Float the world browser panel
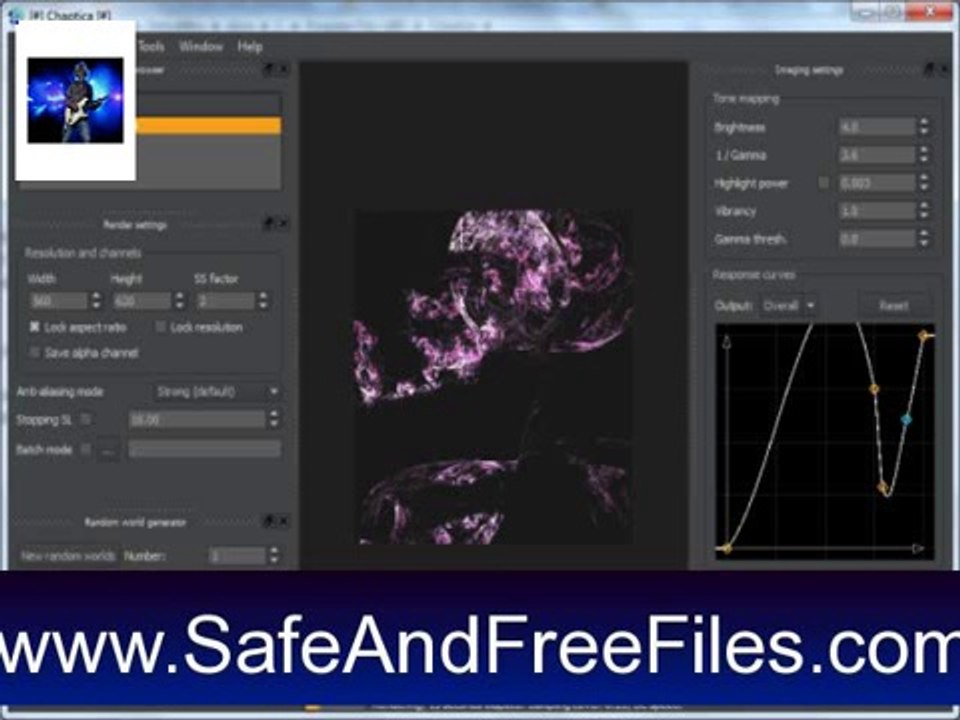The height and width of the screenshot is (720, 960). click(x=268, y=69)
